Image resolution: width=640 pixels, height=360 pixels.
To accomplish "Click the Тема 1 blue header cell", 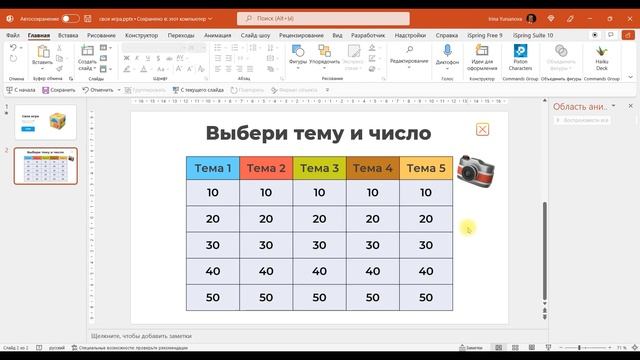I will coord(213,168).
